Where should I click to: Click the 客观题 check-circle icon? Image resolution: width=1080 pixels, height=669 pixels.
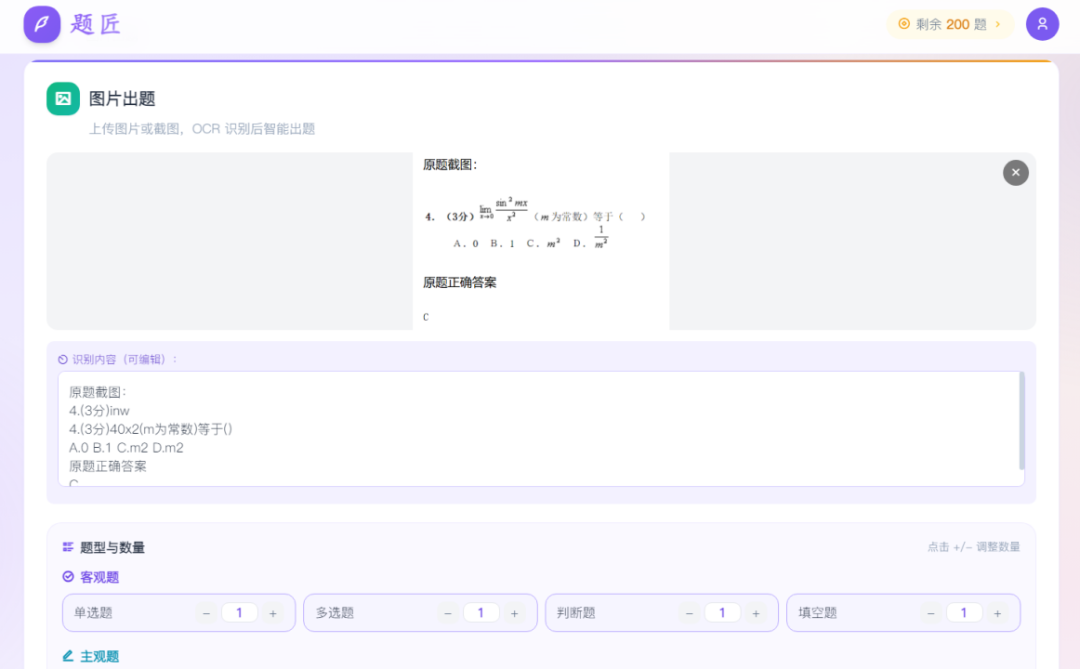pyautogui.click(x=68, y=577)
